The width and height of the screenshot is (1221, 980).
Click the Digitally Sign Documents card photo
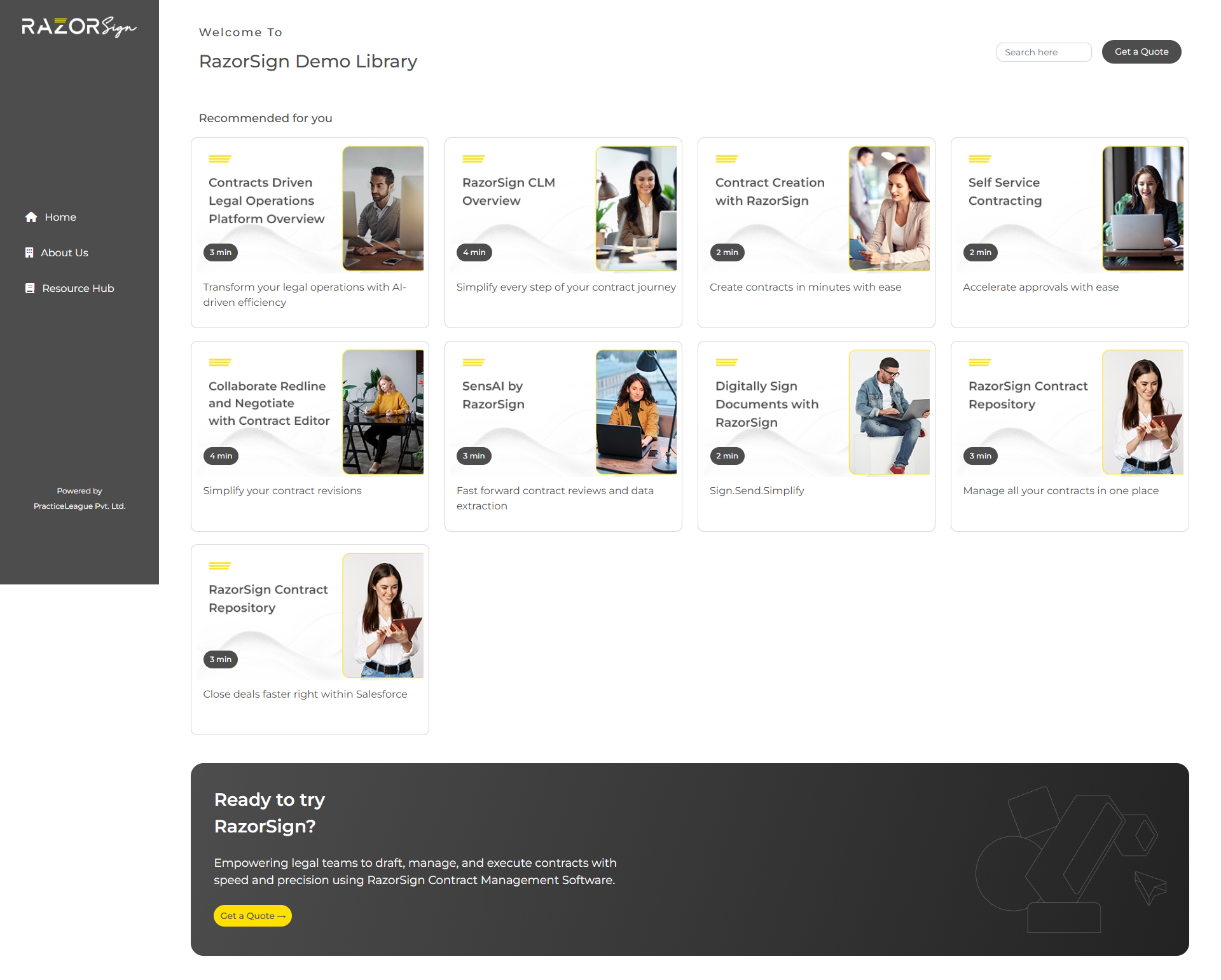[x=889, y=412]
